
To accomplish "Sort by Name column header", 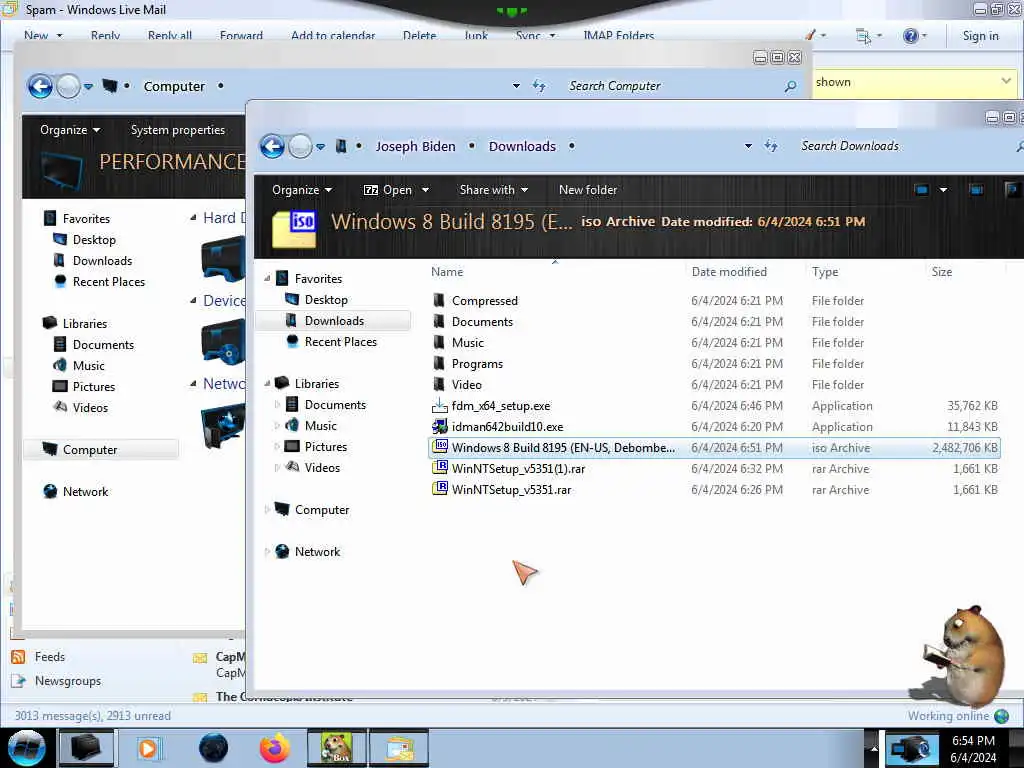I will coord(447,272).
